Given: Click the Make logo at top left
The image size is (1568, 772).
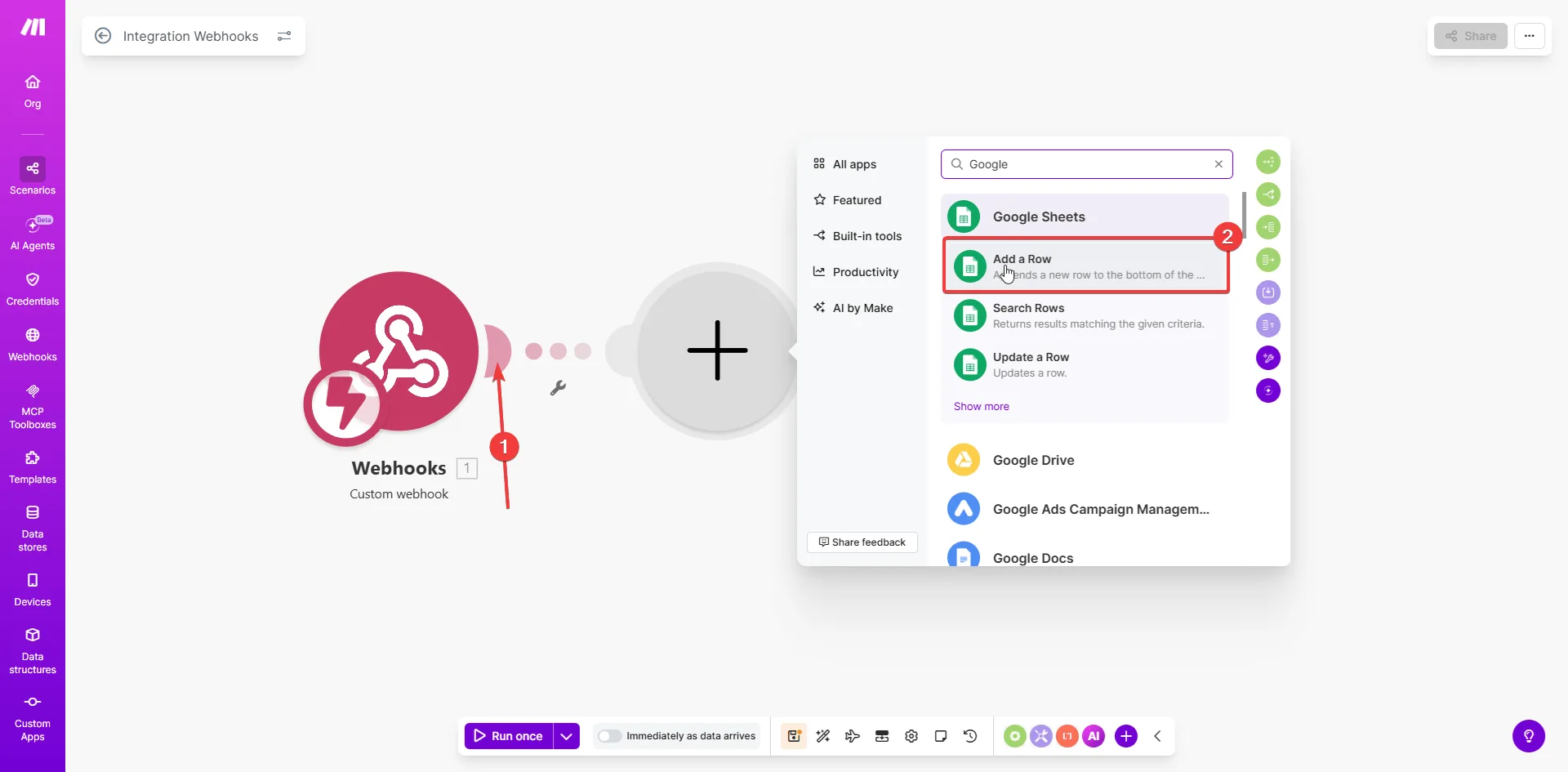Looking at the screenshot, I should point(33,28).
